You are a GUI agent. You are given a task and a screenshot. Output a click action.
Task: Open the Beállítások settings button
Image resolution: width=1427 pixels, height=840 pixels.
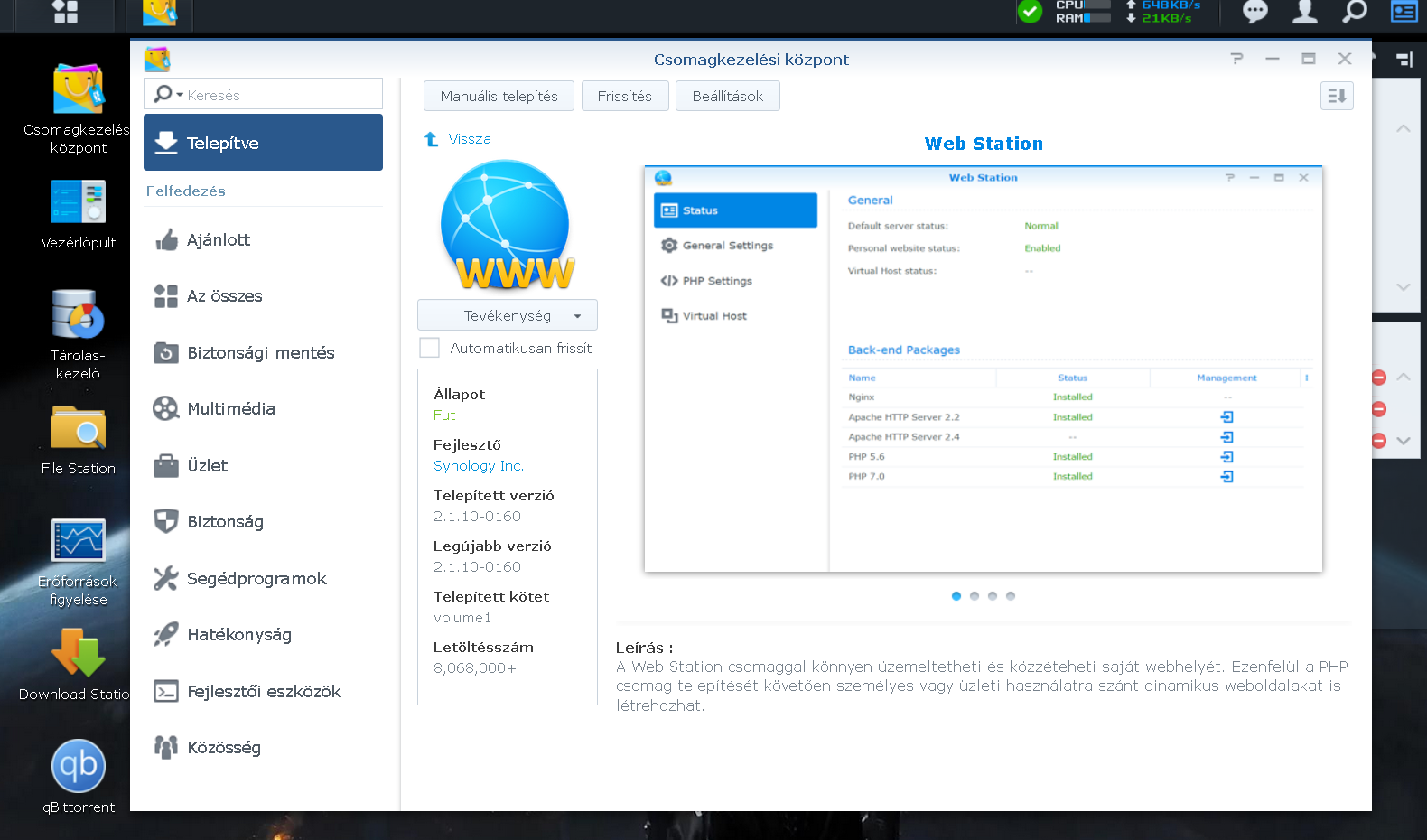pyautogui.click(x=727, y=96)
